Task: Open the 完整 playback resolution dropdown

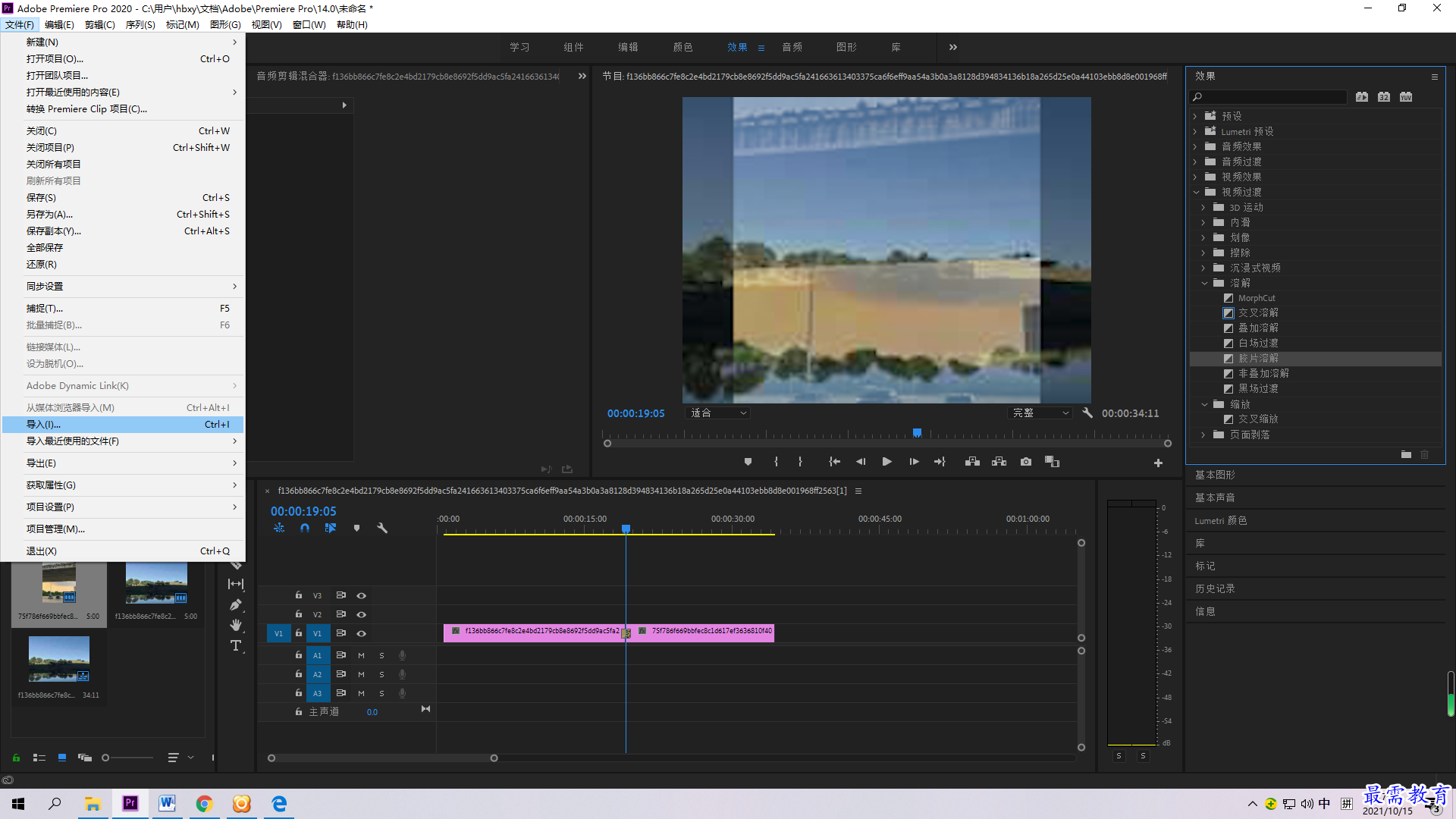Action: [x=1040, y=413]
